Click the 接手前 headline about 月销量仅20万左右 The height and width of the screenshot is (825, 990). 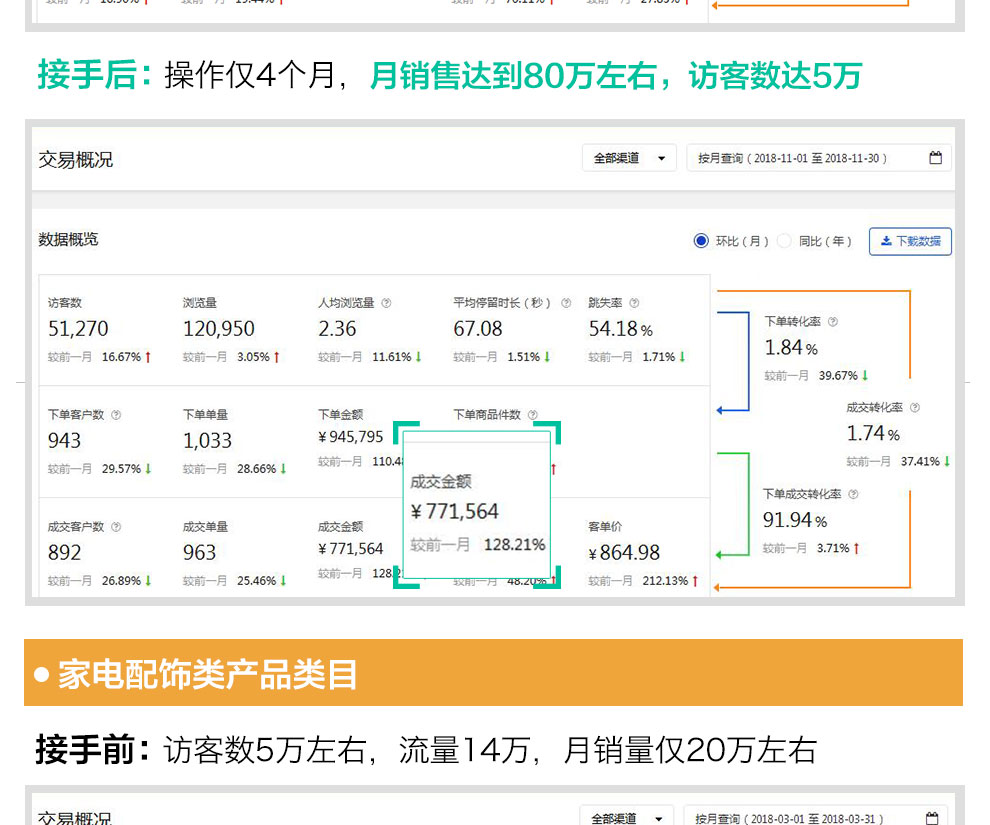(x=426, y=751)
